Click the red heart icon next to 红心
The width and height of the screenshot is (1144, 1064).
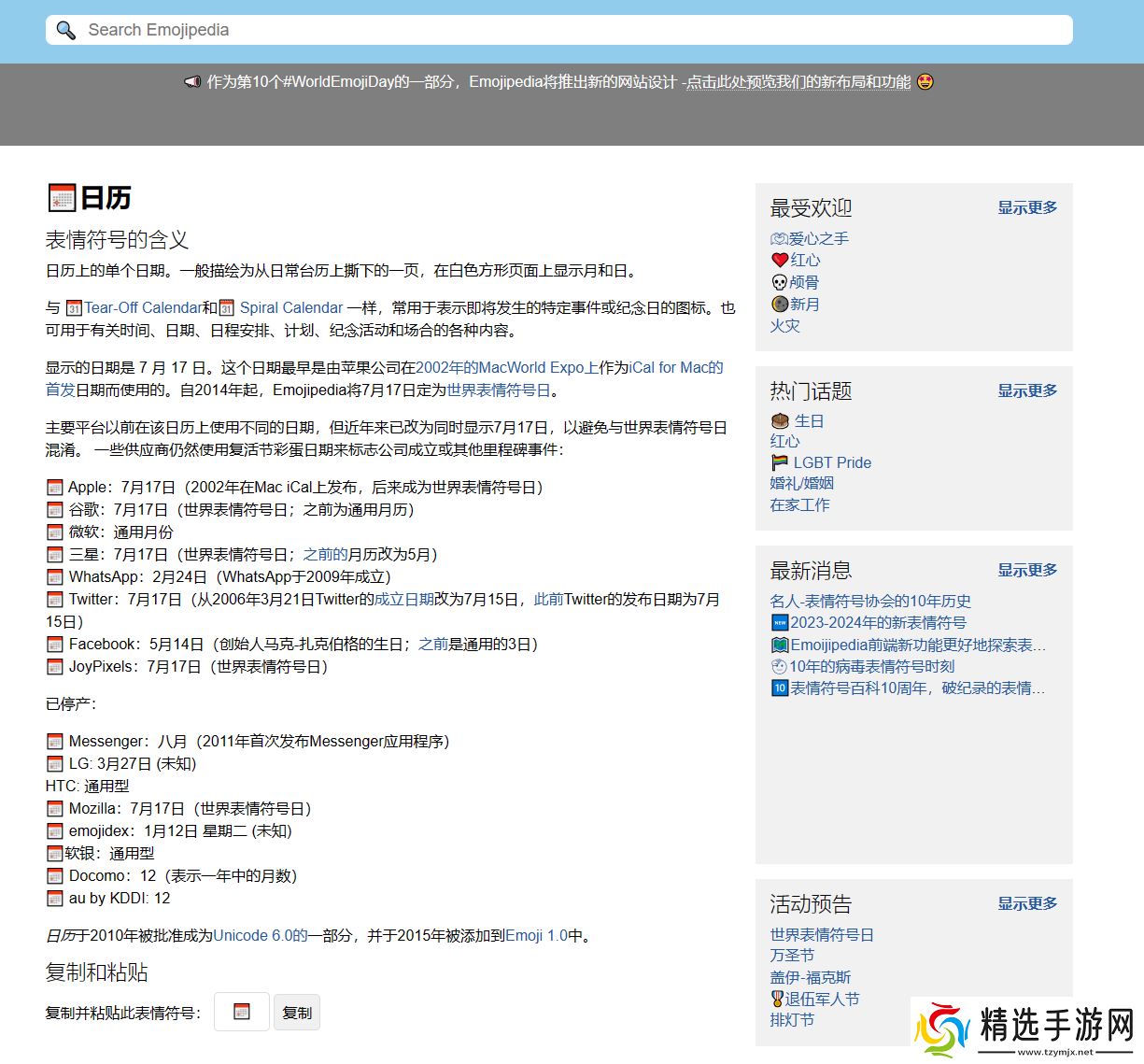tap(779, 261)
